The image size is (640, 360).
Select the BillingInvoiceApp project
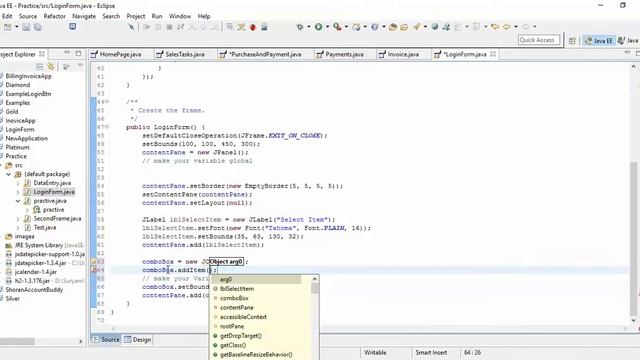click(x=29, y=76)
